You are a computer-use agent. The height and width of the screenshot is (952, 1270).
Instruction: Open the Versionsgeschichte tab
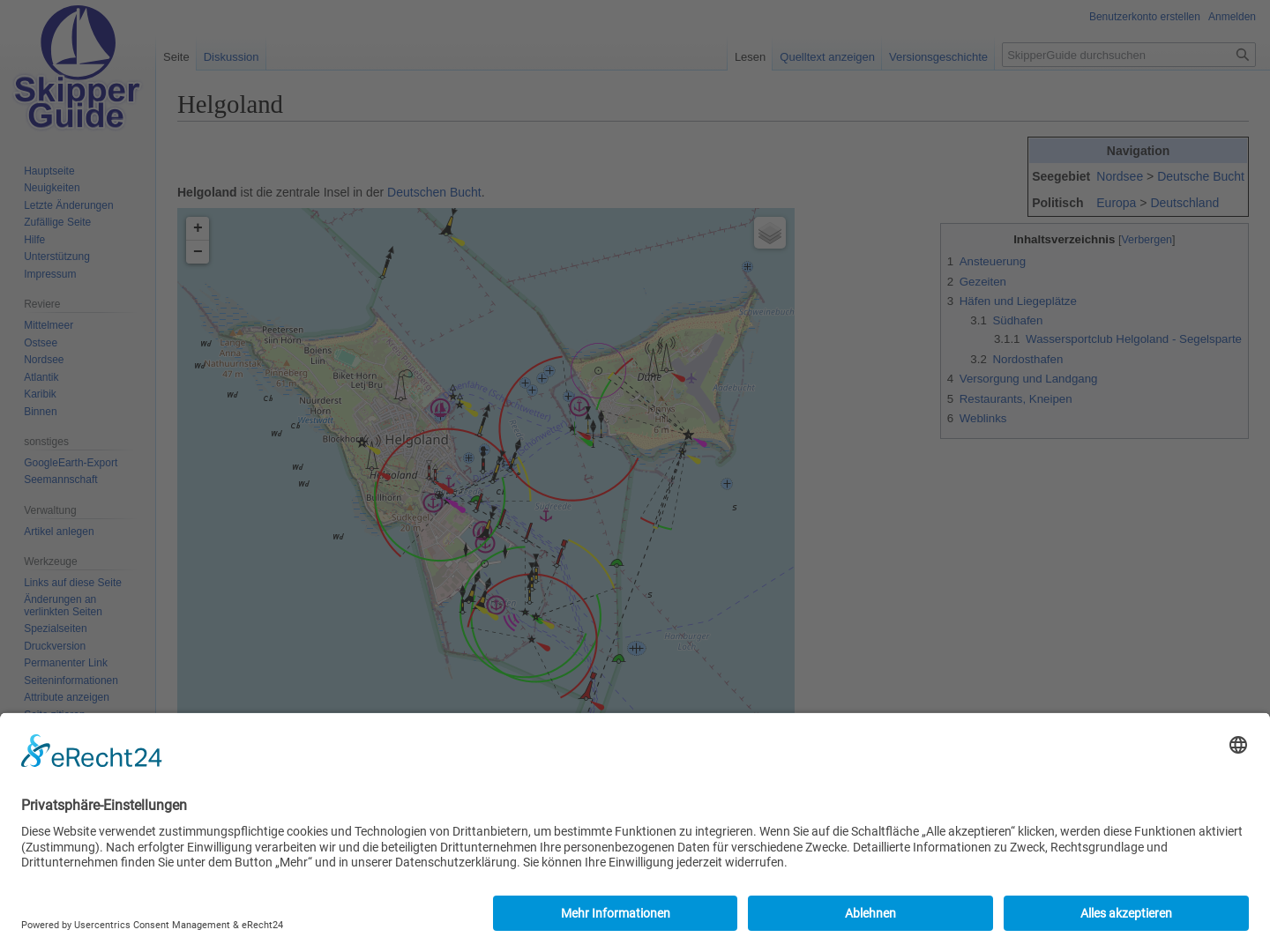coord(938,56)
